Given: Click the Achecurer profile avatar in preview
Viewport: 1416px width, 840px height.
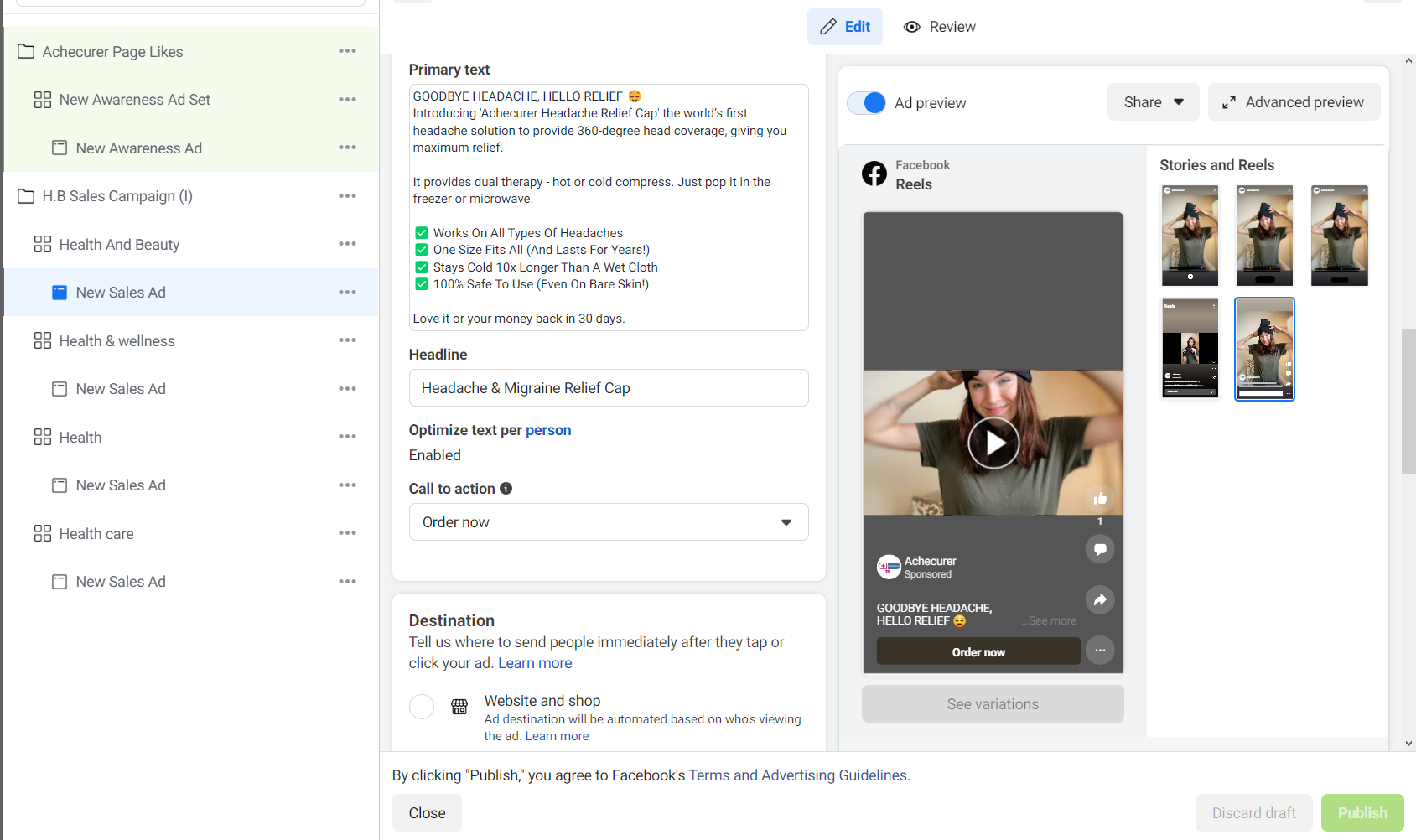Looking at the screenshot, I should 889,567.
